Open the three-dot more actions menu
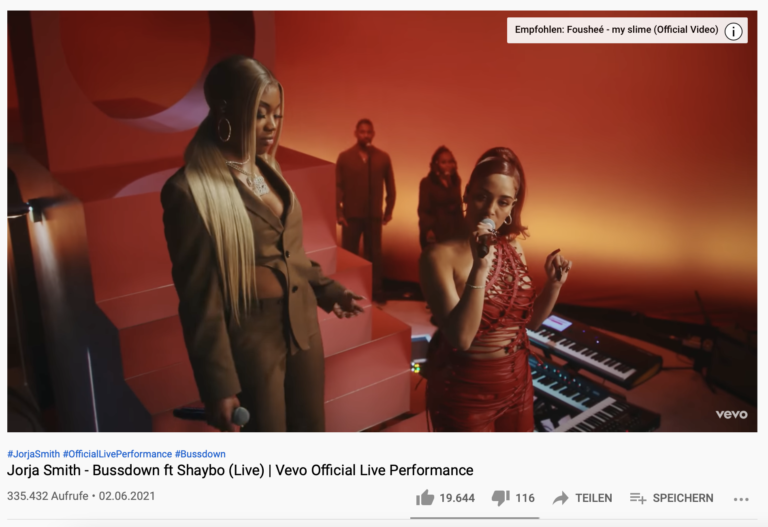This screenshot has height=527, width=768. [x=741, y=499]
